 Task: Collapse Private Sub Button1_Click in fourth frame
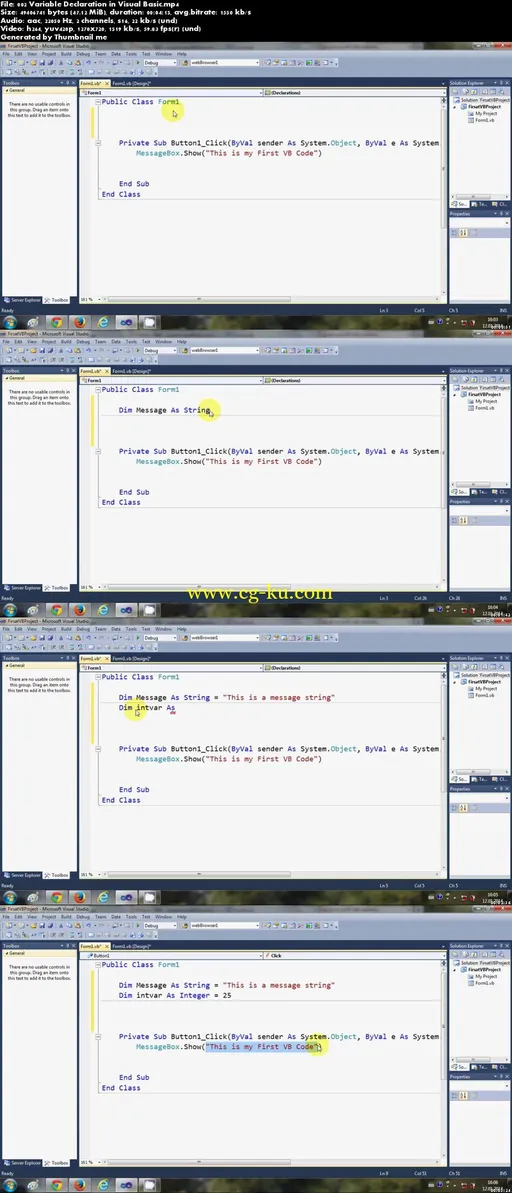[97, 1037]
